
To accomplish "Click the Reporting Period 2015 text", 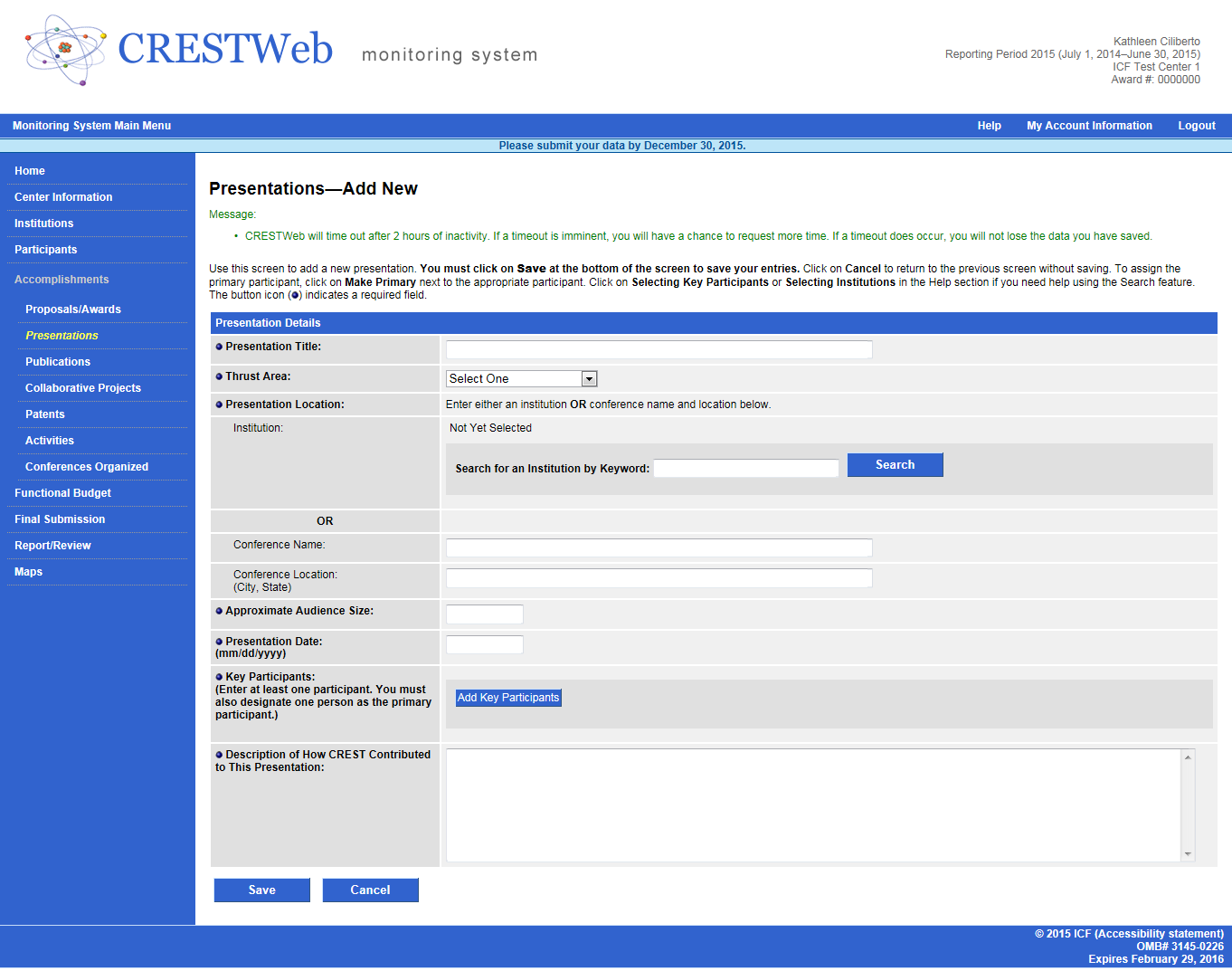I will pos(1073,54).
